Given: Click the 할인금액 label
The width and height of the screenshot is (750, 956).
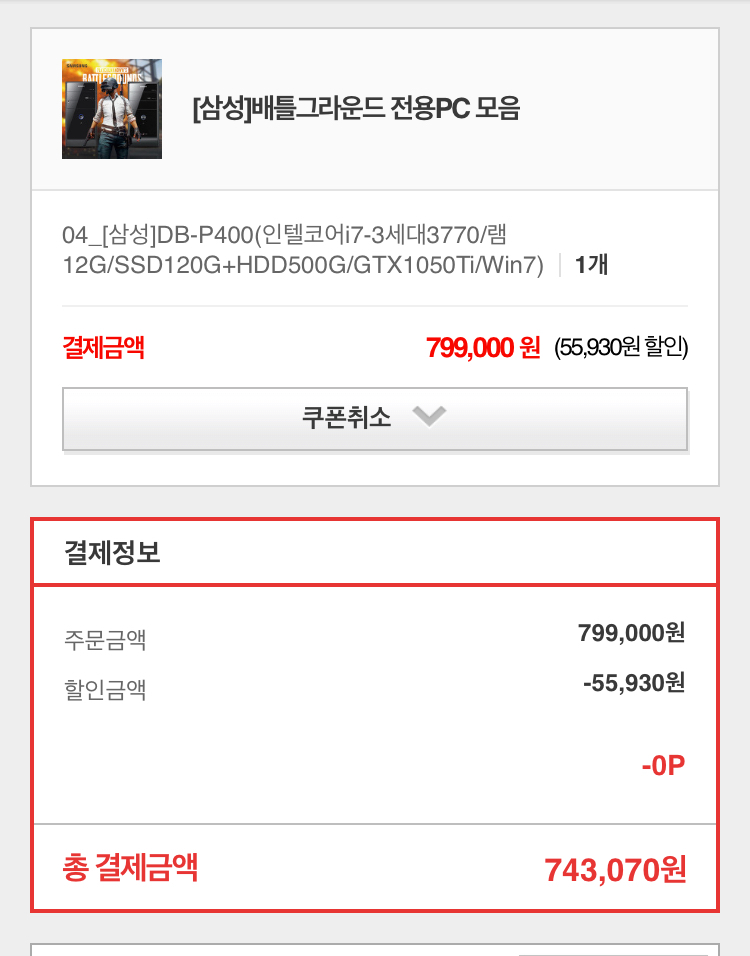Looking at the screenshot, I should (x=105, y=690).
